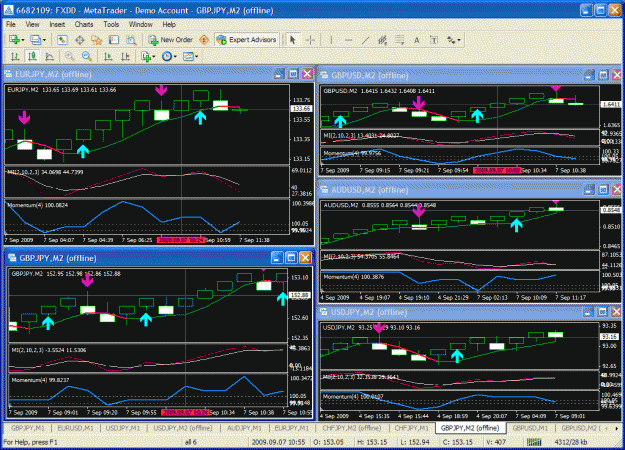Select the Equidistant Channel tool
Viewport: 625px width, 450px height.
click(x=383, y=40)
